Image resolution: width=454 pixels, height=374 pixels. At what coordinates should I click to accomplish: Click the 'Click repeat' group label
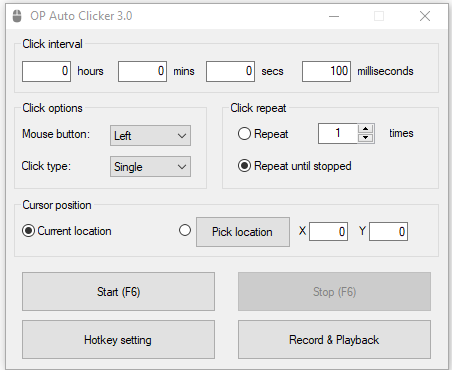click(258, 108)
